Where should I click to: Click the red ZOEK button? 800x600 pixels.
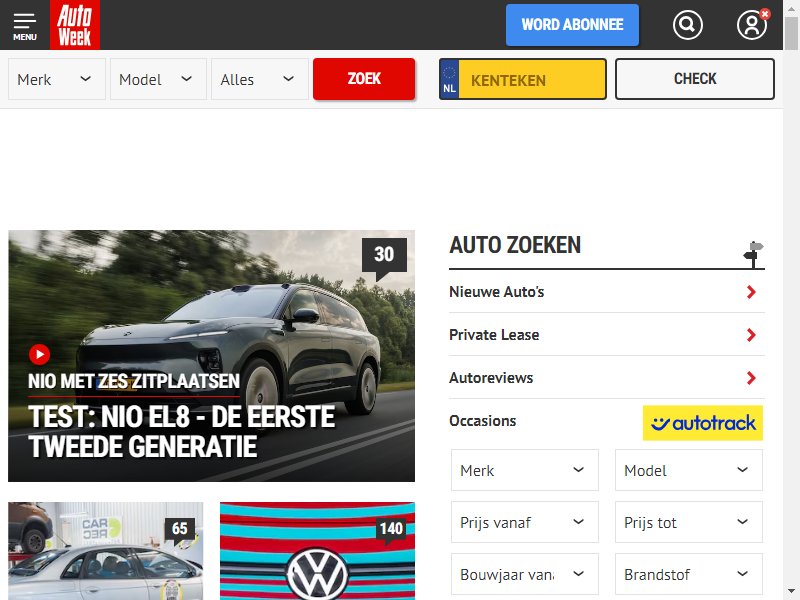pyautogui.click(x=364, y=79)
